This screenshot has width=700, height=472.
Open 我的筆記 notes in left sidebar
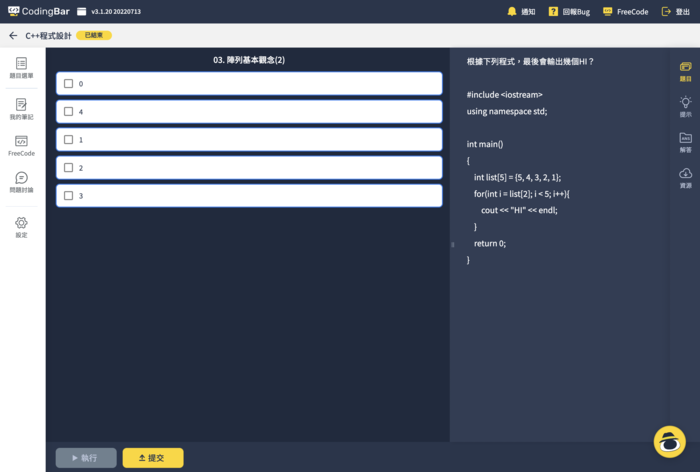click(21, 108)
